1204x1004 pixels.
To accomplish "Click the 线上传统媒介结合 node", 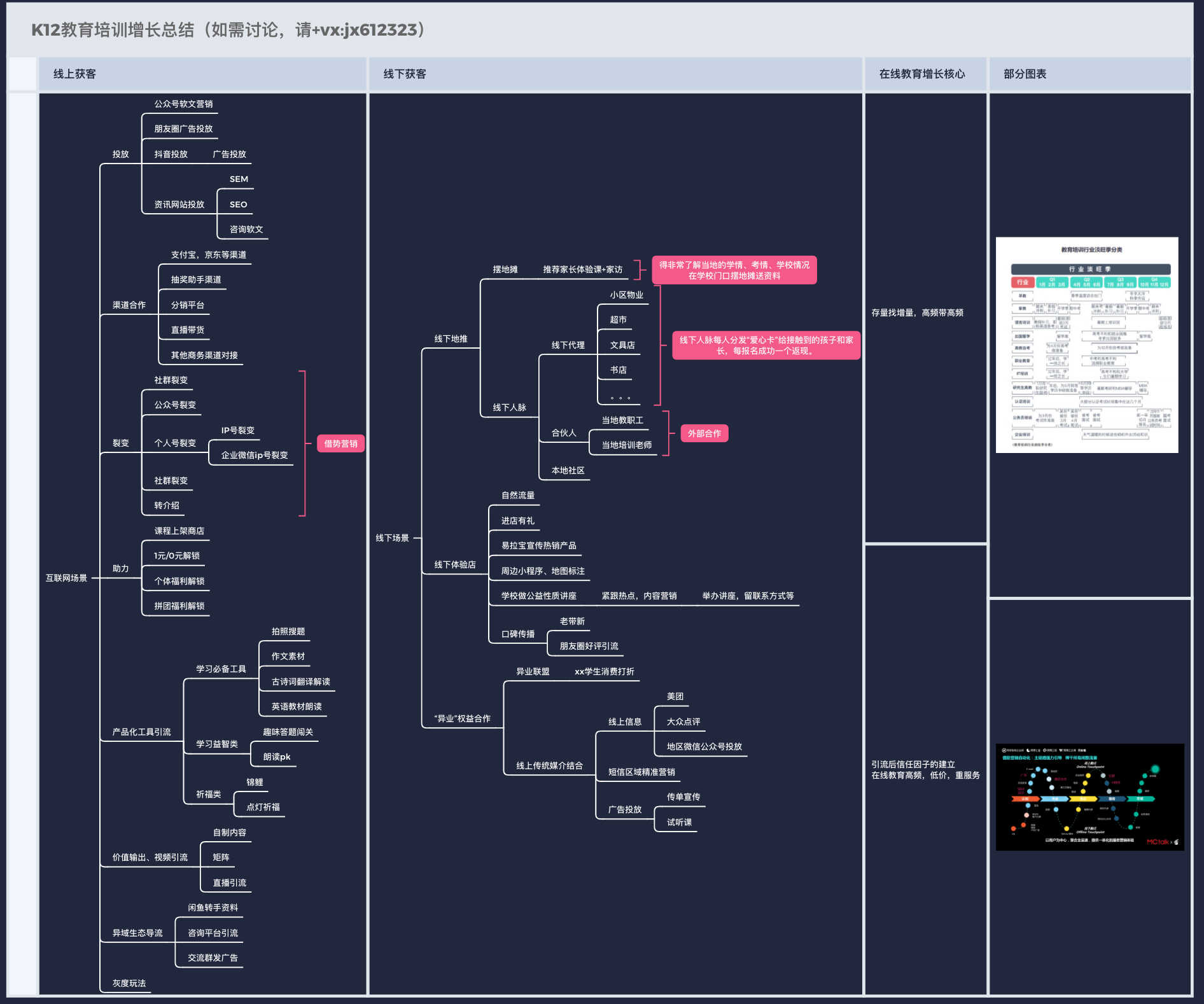I will tap(549, 765).
